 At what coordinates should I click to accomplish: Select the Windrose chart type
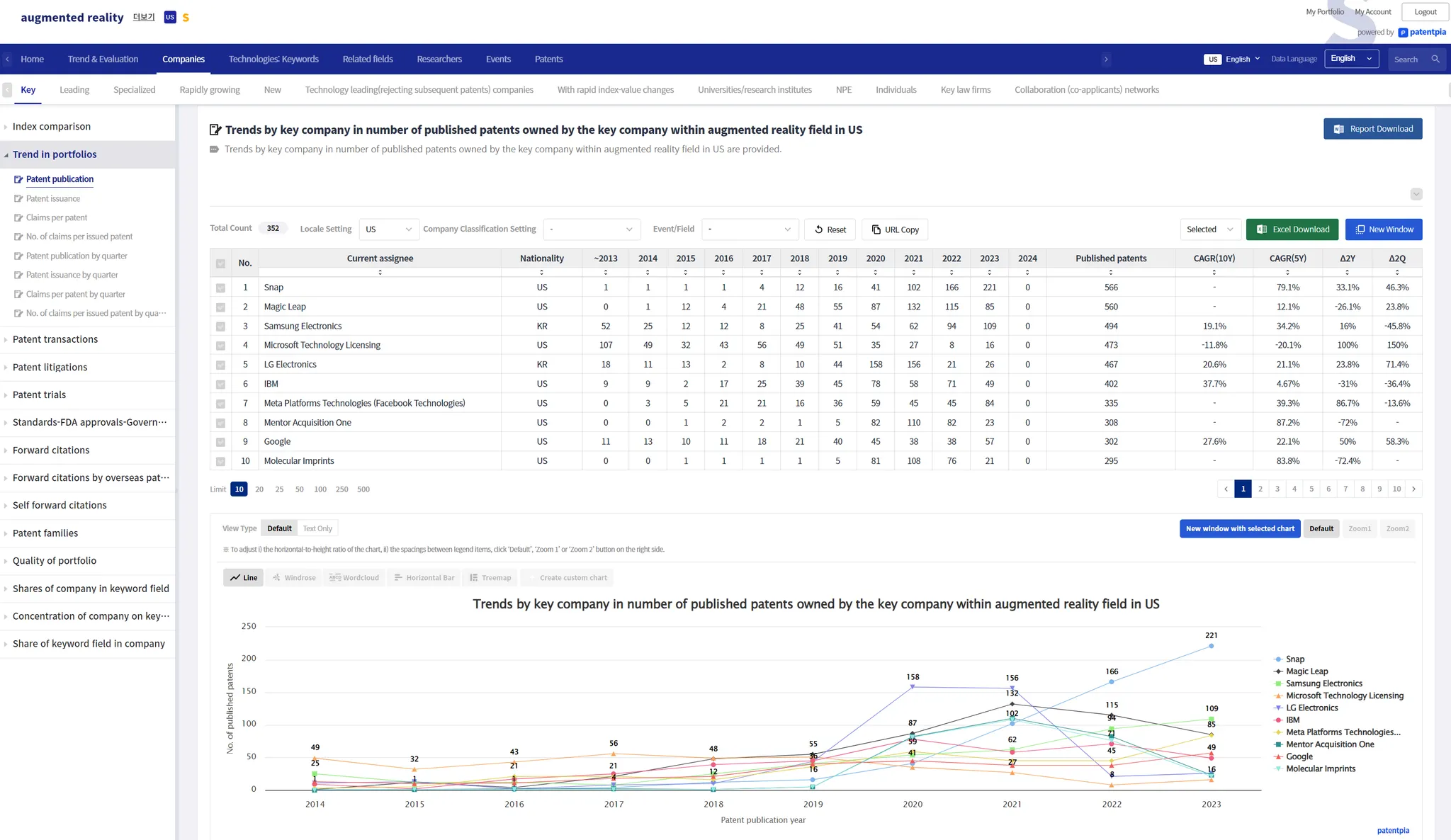(294, 578)
